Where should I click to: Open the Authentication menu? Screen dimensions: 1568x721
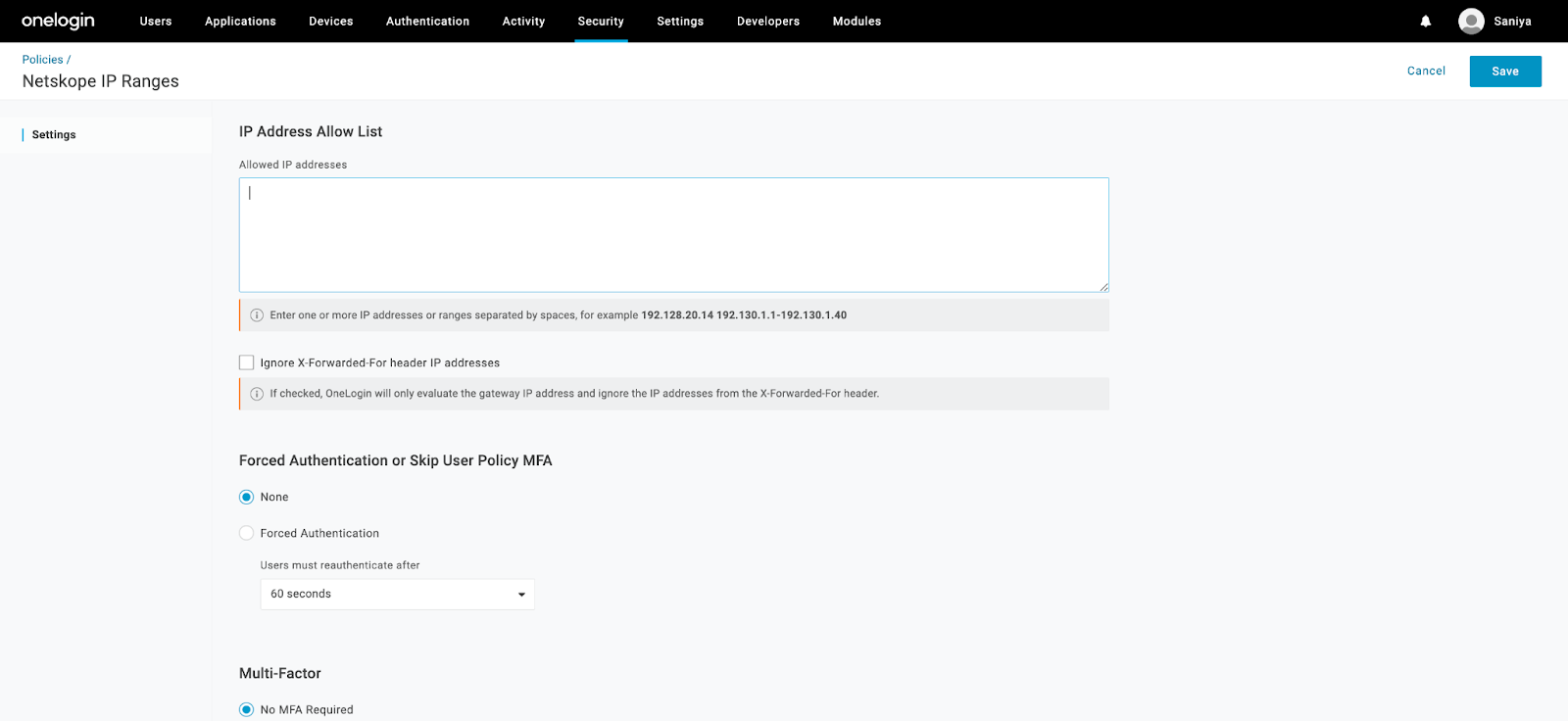[x=427, y=21]
